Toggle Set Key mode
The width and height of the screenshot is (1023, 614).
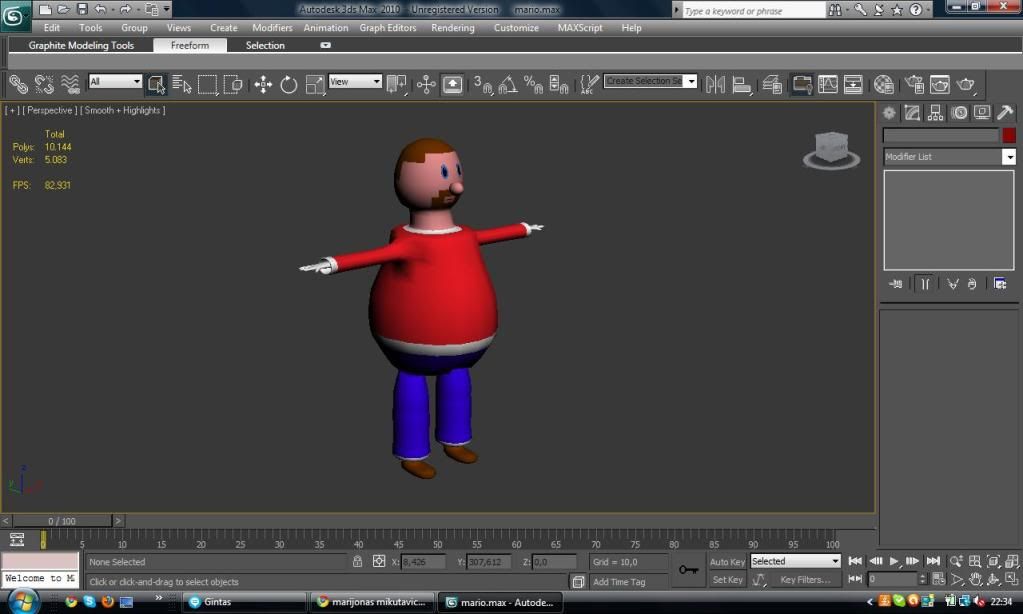727,579
